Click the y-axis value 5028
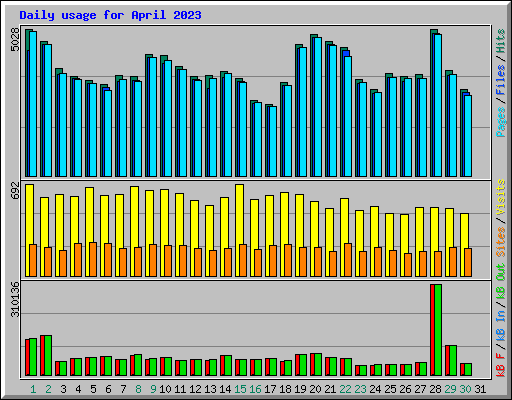Image resolution: width=512 pixels, height=400 pixels. (x=15, y=40)
